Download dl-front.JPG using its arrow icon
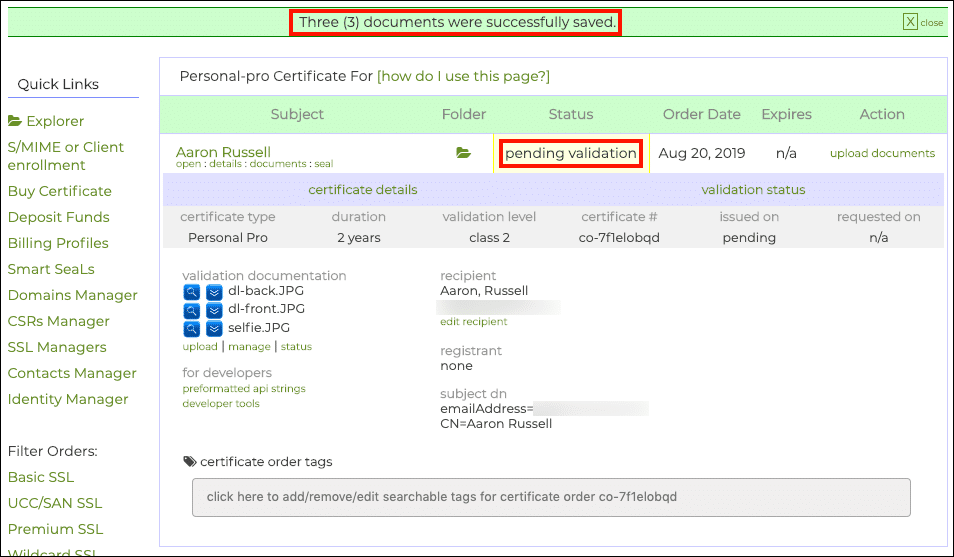 (x=214, y=310)
